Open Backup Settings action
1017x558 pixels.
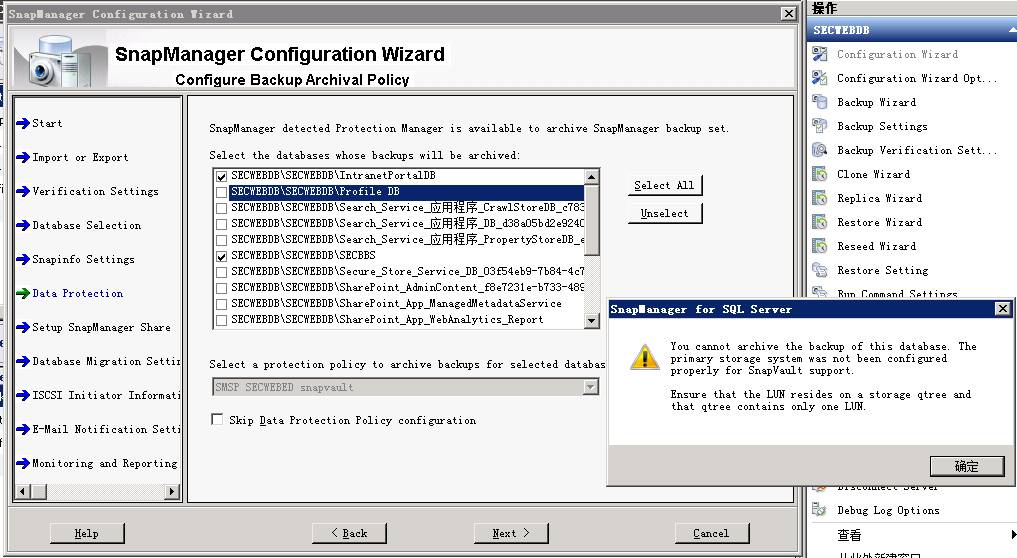coord(882,127)
